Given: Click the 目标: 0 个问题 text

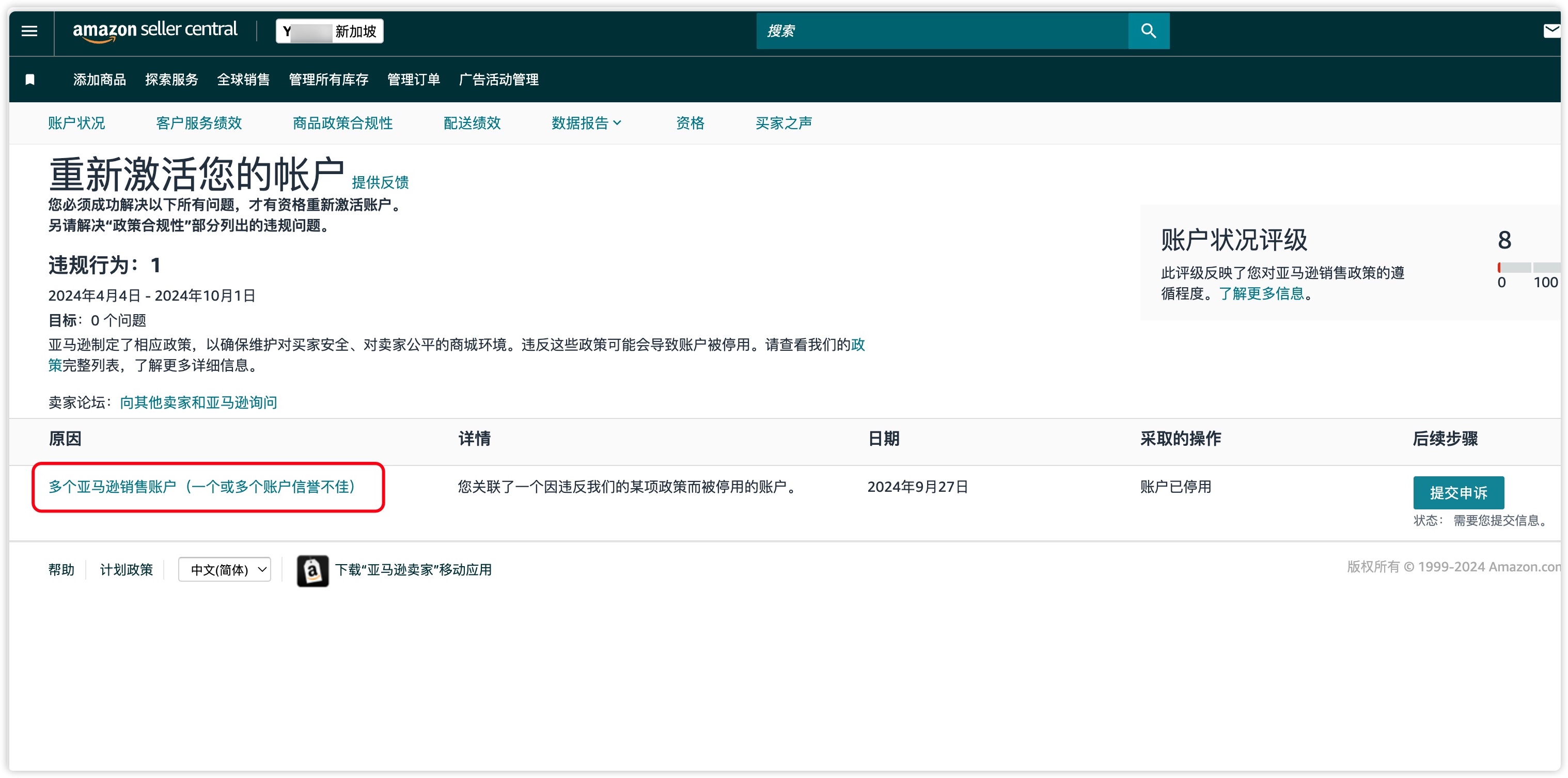Looking at the screenshot, I should (98, 320).
